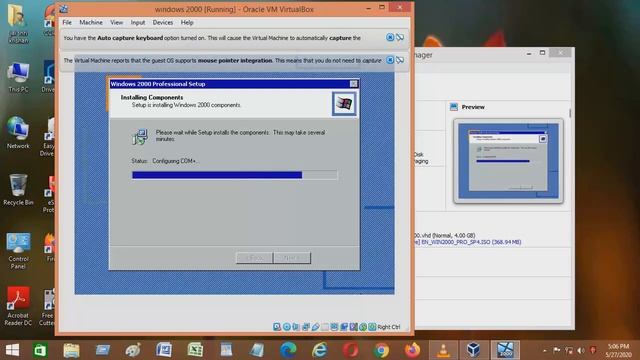Screen dimensions: 640x360
Task: Open Network desktop icon
Action: [x=18, y=133]
